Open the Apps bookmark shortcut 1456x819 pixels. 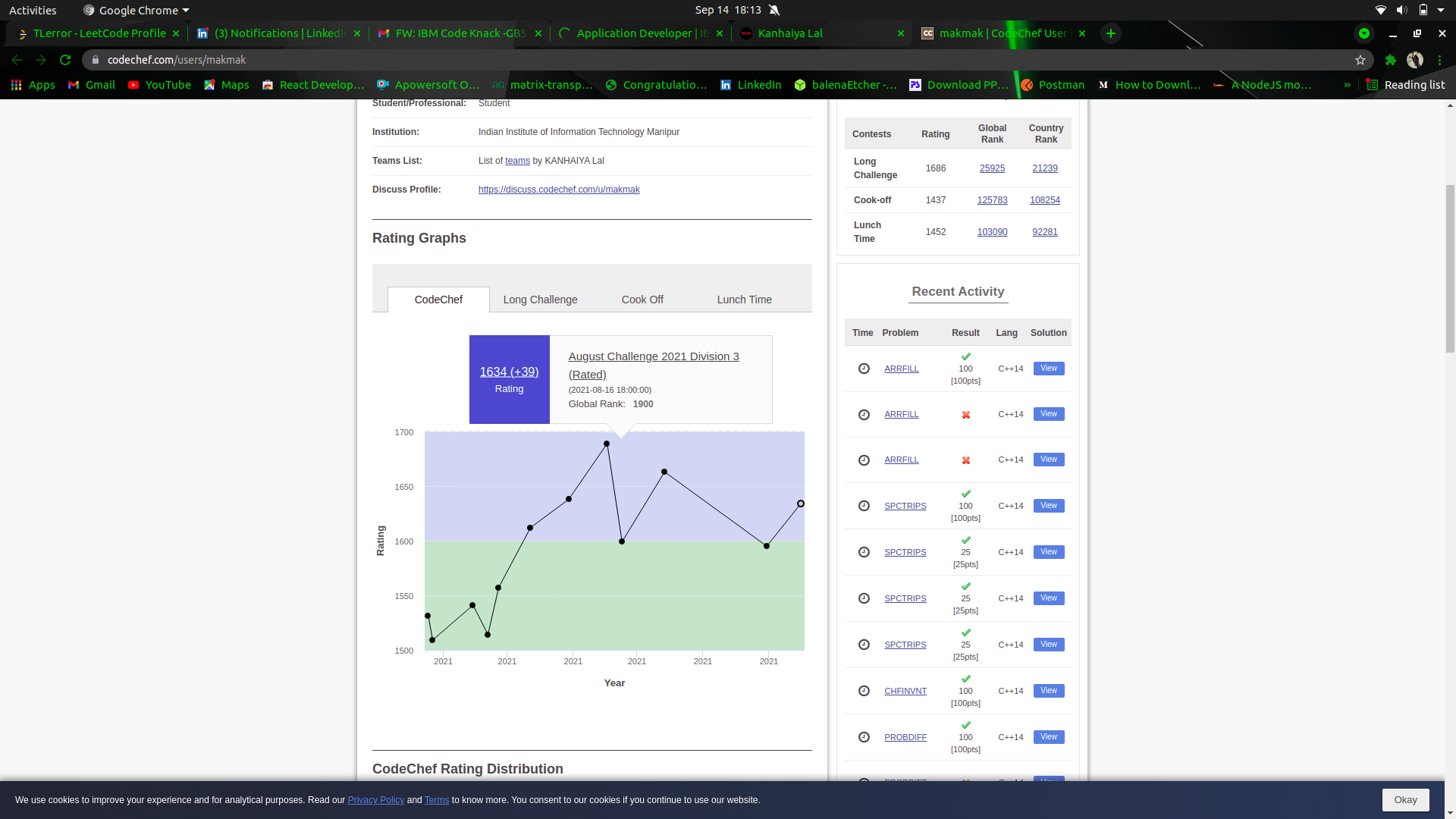click(x=33, y=85)
